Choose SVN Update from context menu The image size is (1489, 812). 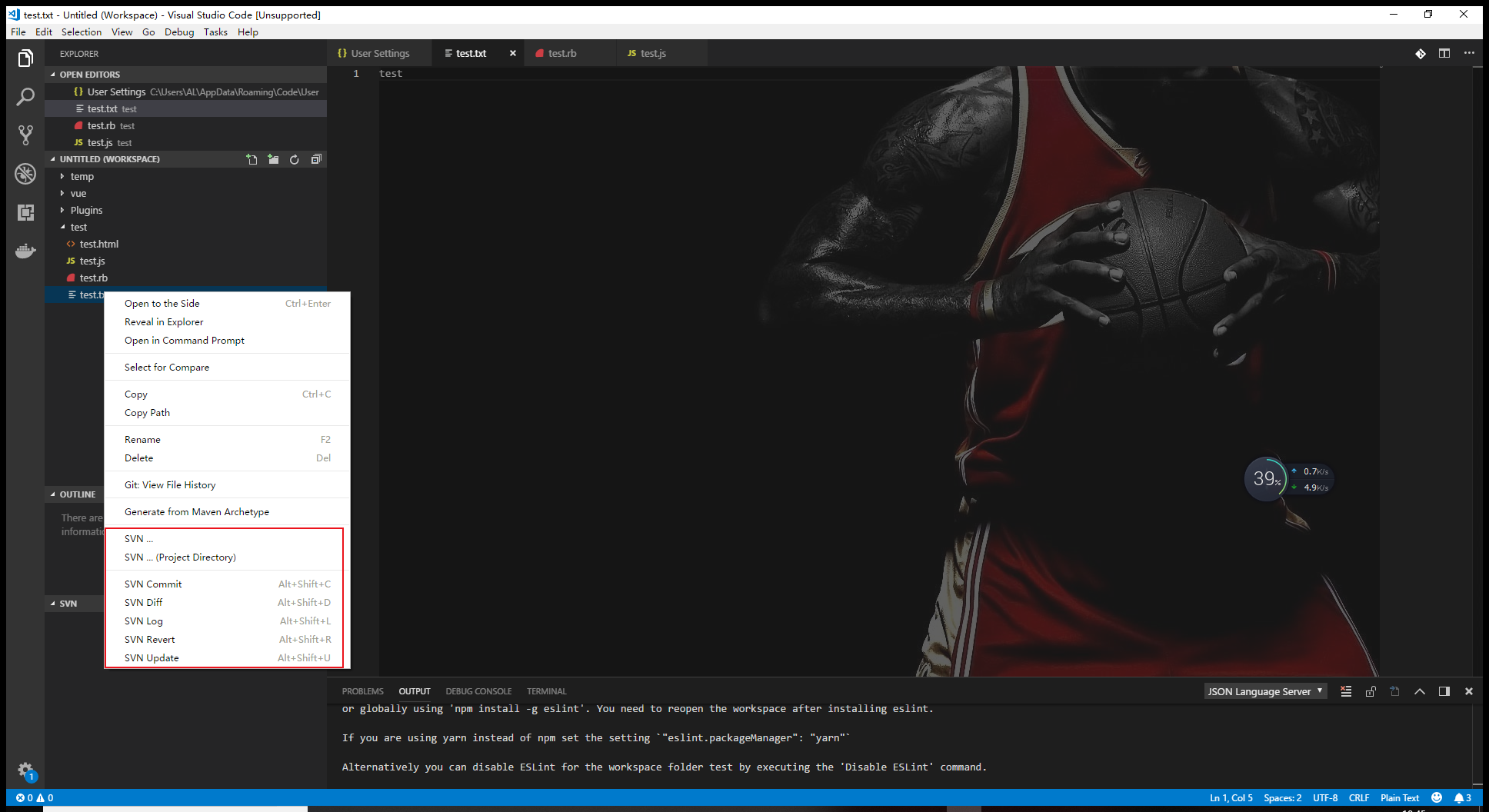(x=228, y=658)
